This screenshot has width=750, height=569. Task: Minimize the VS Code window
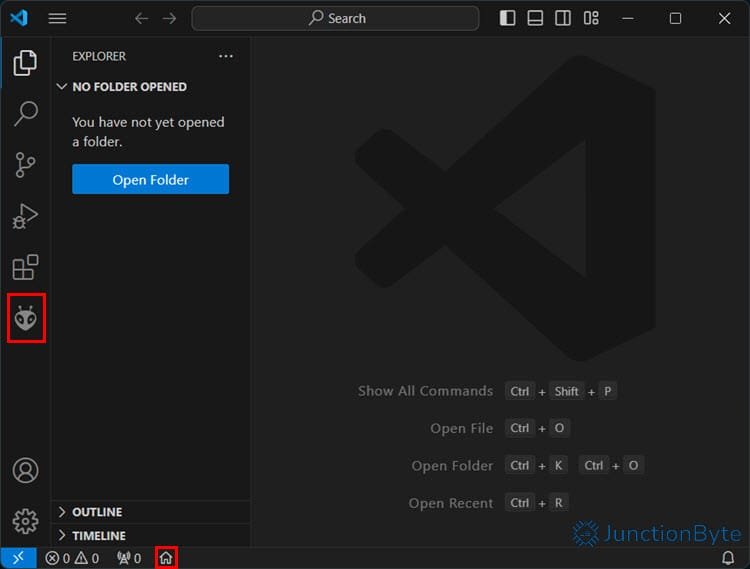[x=628, y=18]
